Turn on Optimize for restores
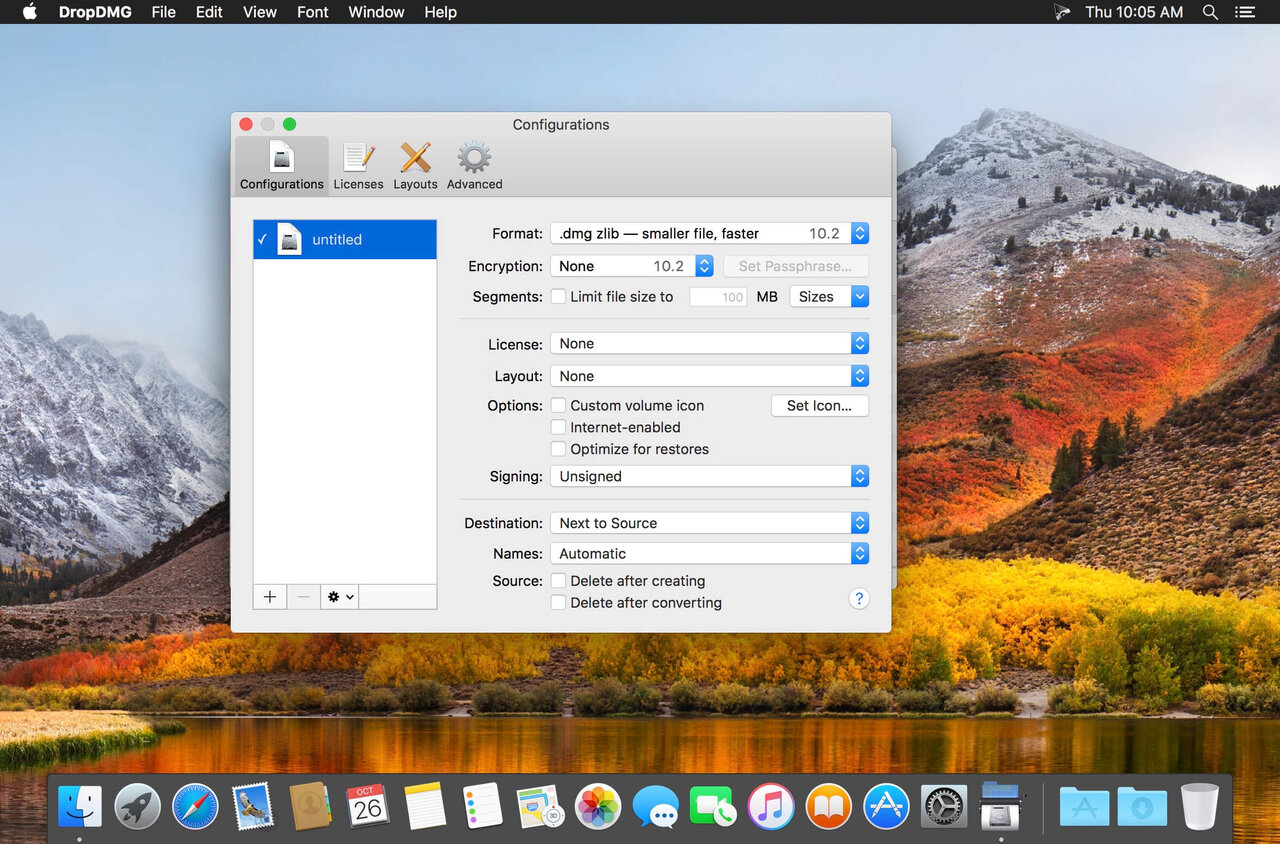This screenshot has width=1280, height=844. [x=559, y=450]
